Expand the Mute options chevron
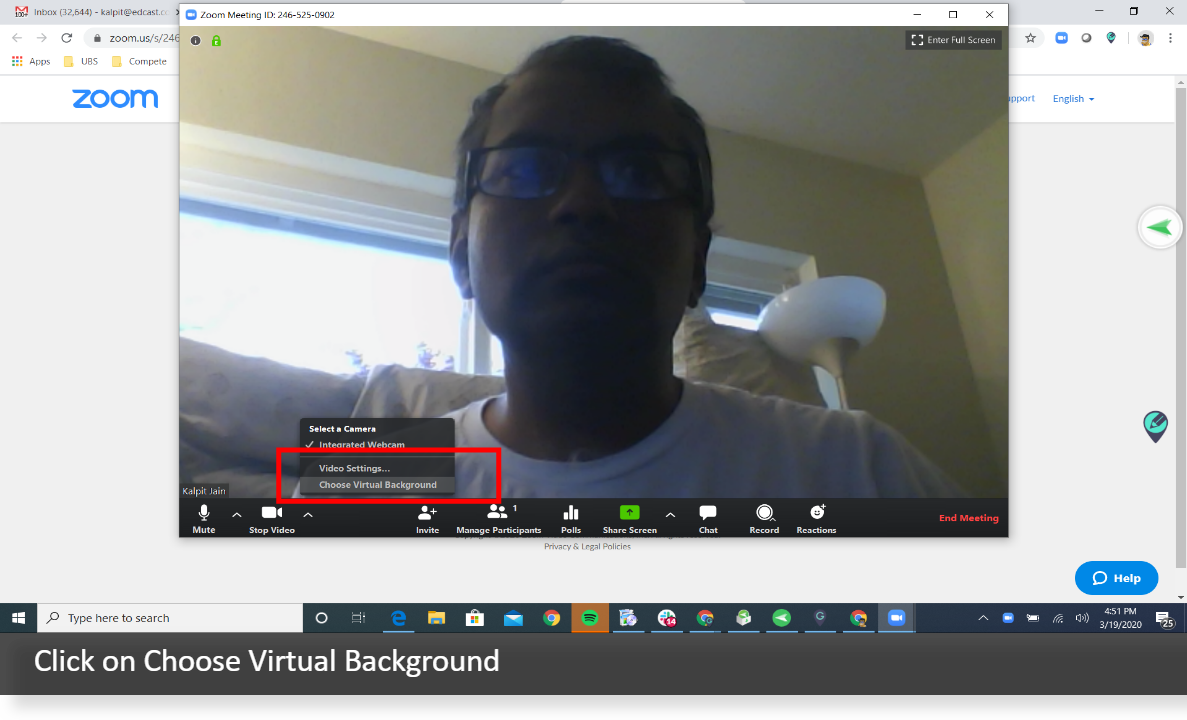The width and height of the screenshot is (1187, 720). pos(236,514)
